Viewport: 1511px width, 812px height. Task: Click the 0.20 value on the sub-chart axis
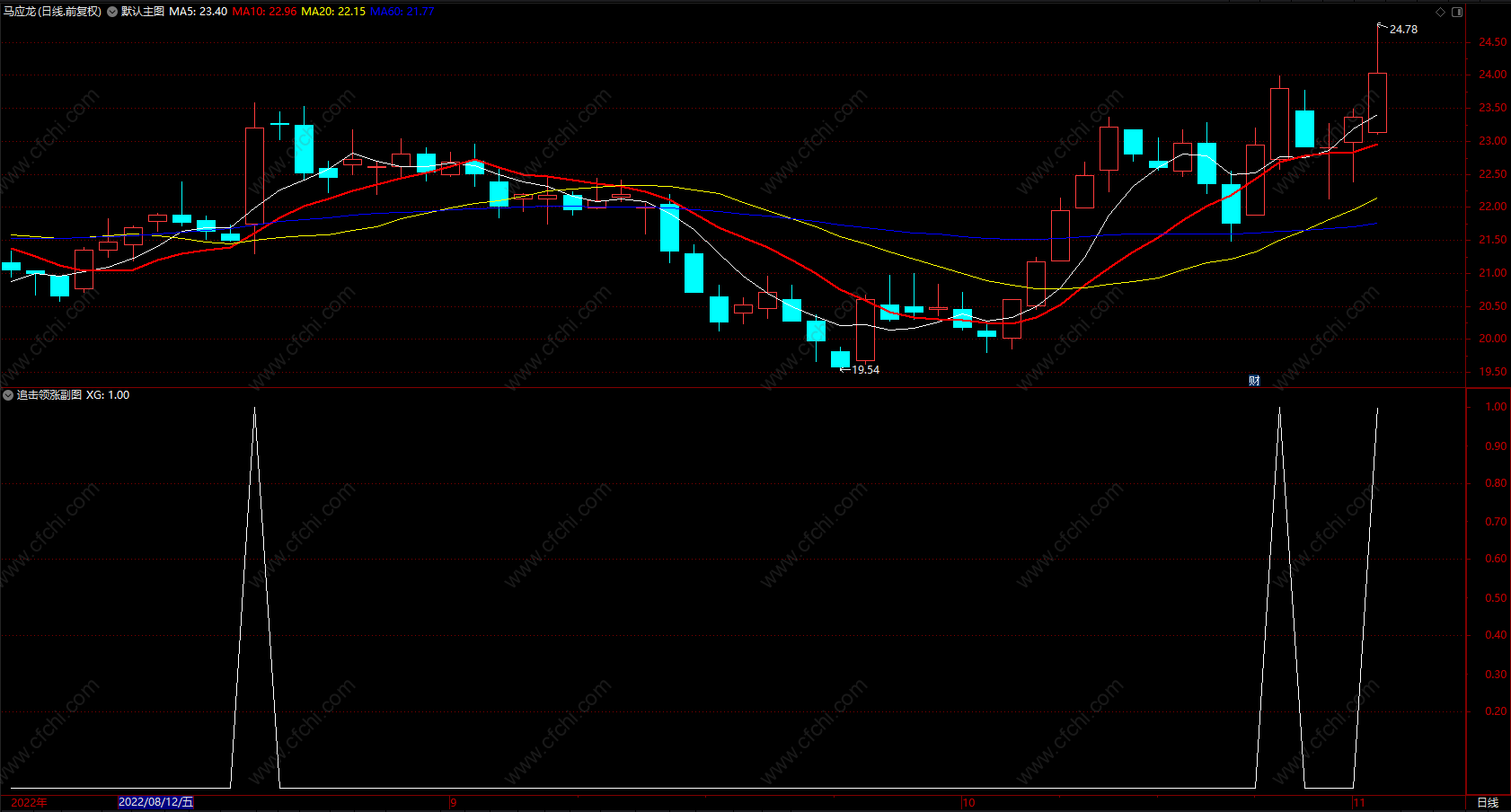click(1497, 711)
